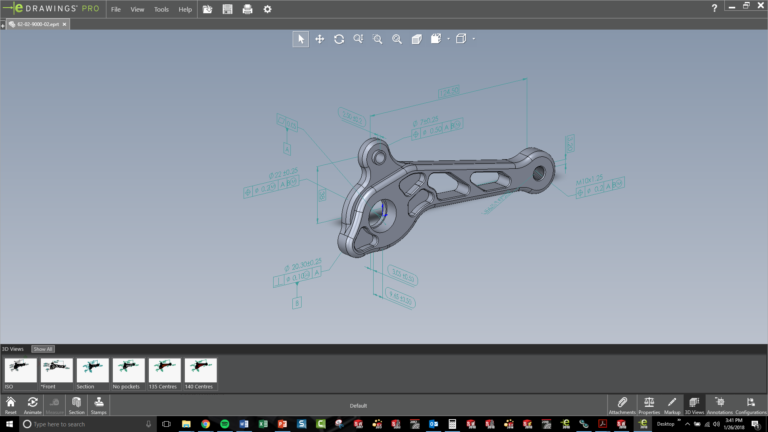Toggle the Properties panel

tap(649, 403)
